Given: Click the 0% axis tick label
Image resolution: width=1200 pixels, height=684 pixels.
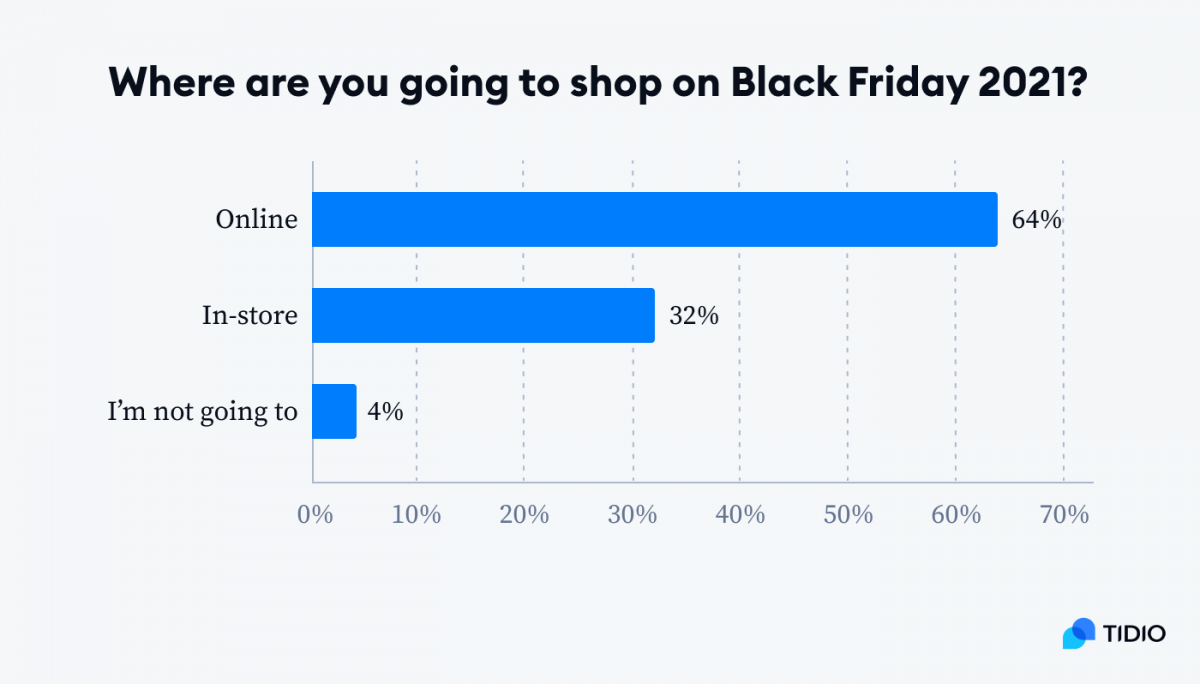Looking at the screenshot, I should (315, 515).
